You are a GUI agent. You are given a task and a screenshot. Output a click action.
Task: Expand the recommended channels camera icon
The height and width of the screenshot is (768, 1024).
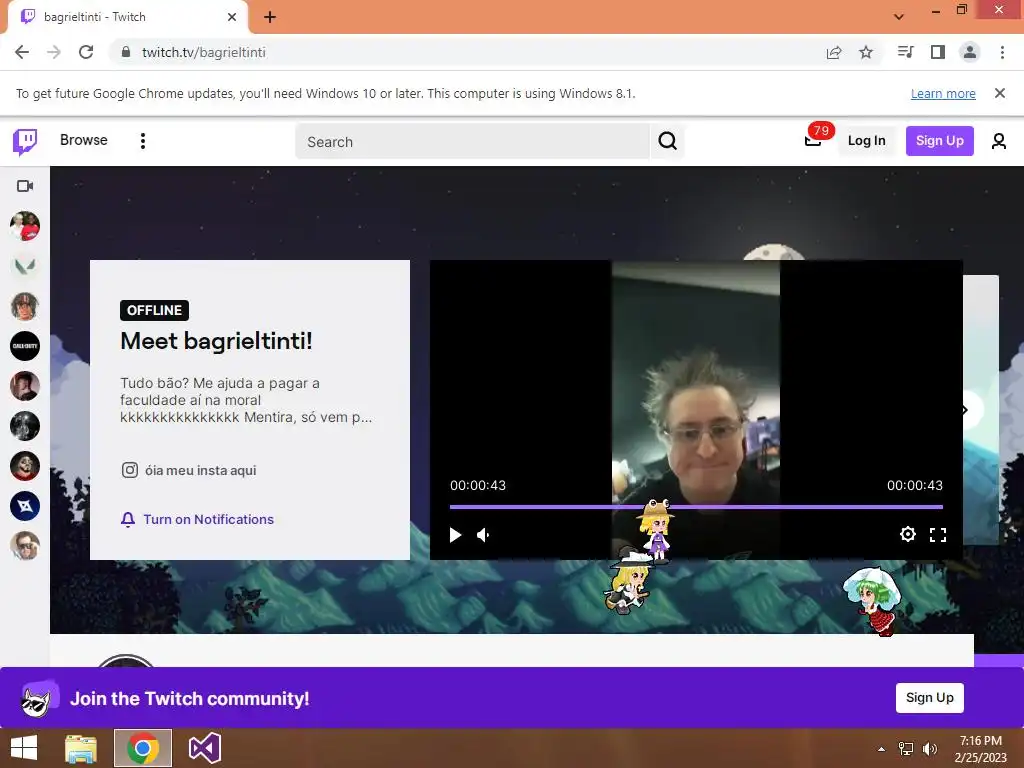point(25,186)
